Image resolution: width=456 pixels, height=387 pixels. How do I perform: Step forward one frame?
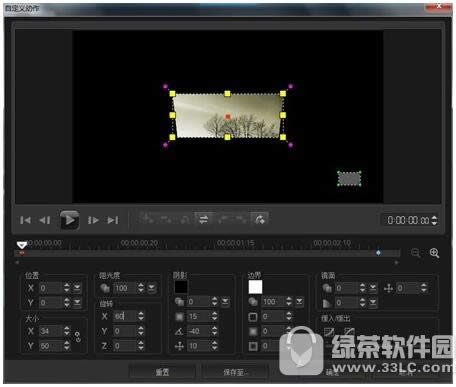coord(93,220)
